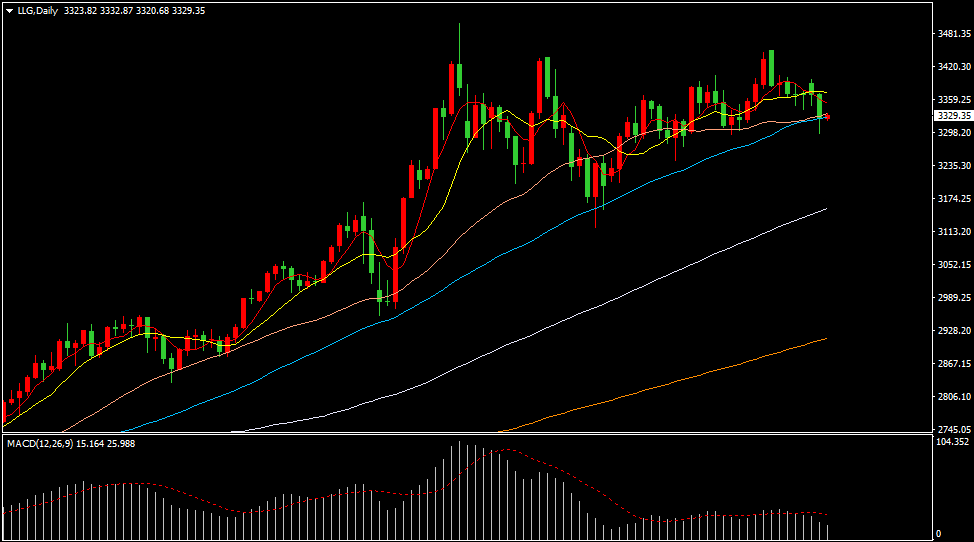Click the 3235.30 price axis label
Image resolution: width=974 pixels, height=542 pixels.
(x=954, y=166)
